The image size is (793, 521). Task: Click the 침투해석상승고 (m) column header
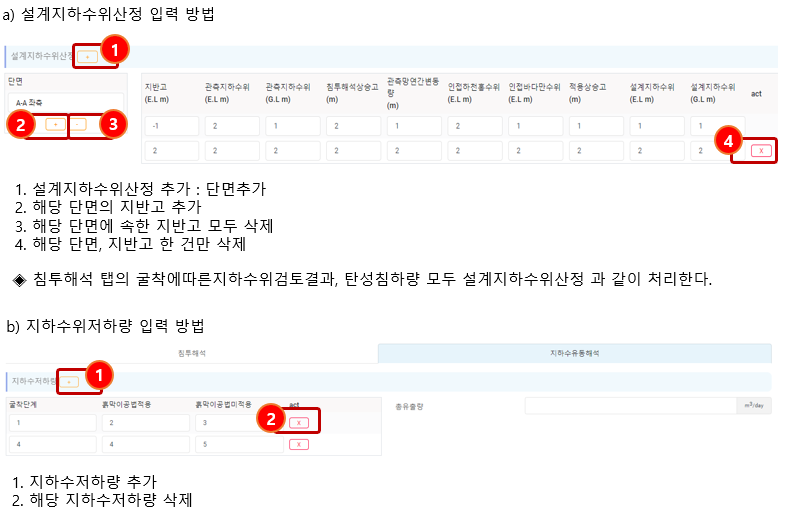353,93
